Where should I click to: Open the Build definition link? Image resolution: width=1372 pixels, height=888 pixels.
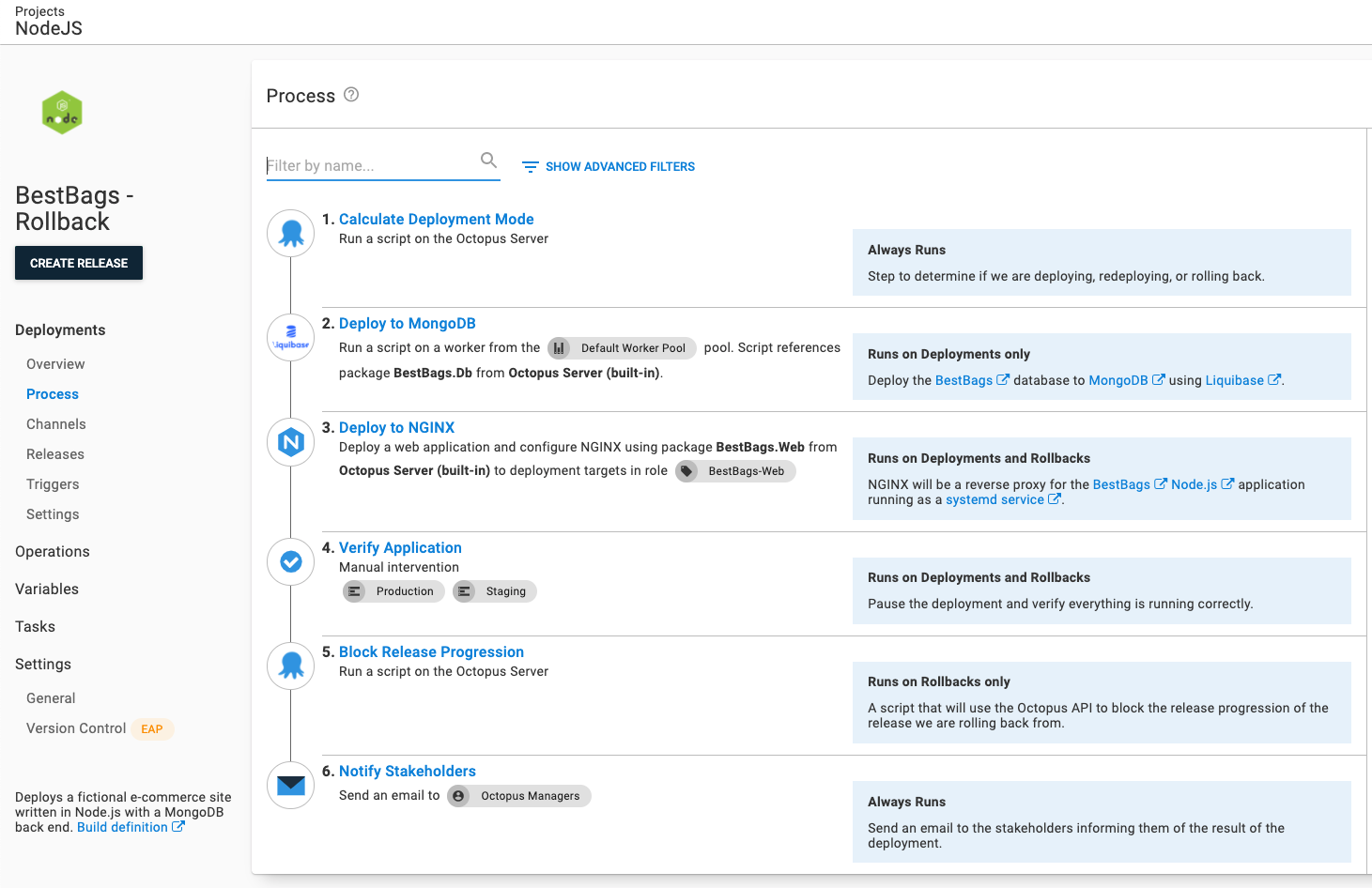123,827
